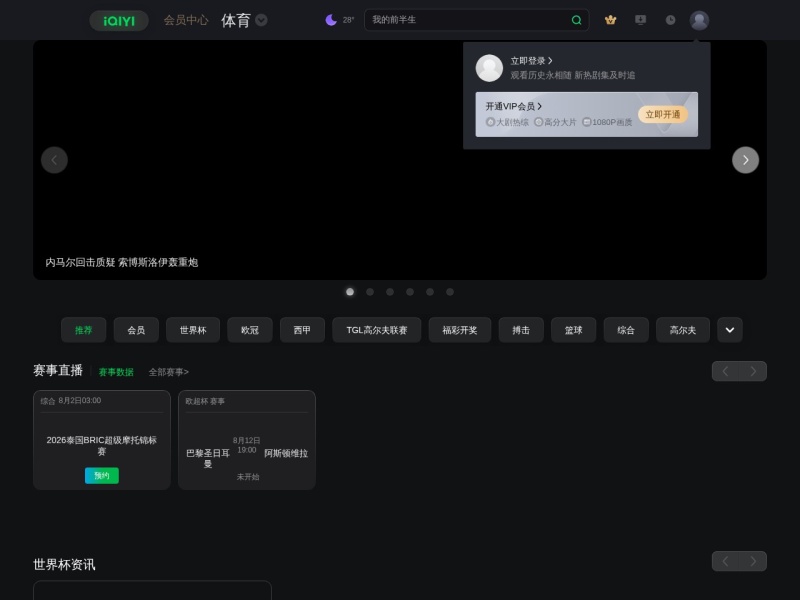The width and height of the screenshot is (800, 600).
Task: Click the green search magnifier icon
Action: [577, 20]
